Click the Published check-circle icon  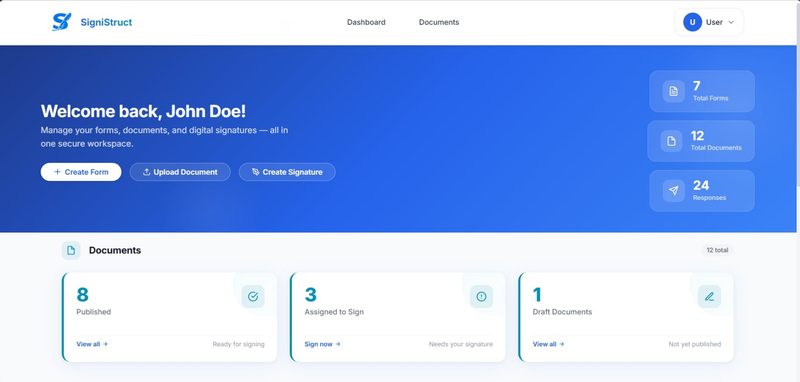coord(253,296)
